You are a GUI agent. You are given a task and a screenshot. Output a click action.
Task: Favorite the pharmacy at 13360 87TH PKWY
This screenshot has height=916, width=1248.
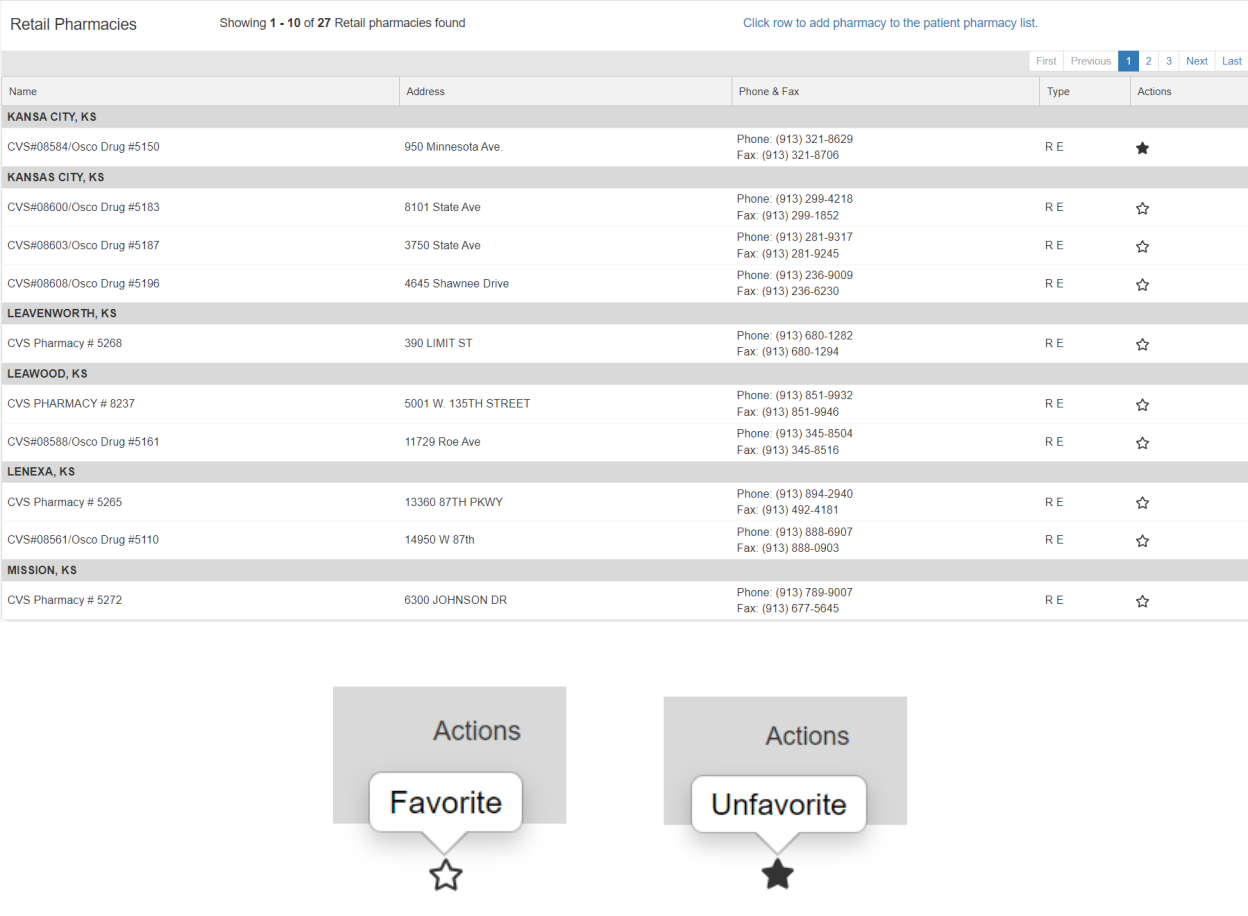[1142, 503]
